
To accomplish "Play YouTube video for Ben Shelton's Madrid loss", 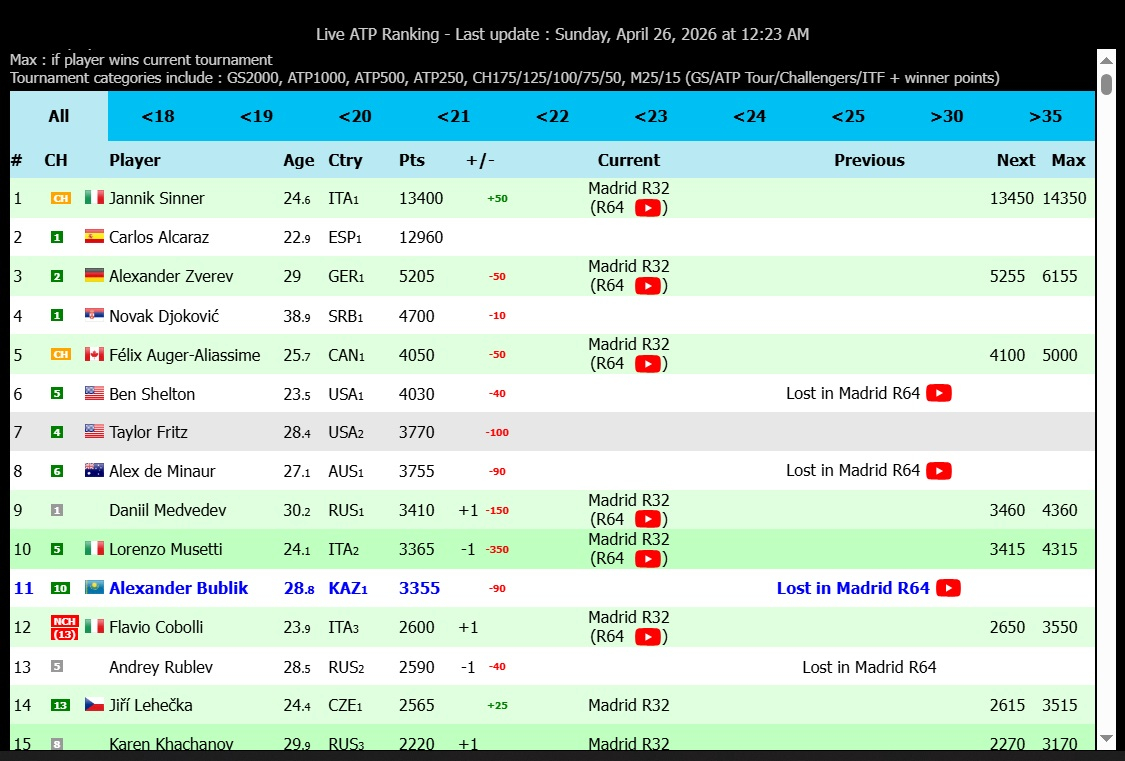I will coord(938,393).
